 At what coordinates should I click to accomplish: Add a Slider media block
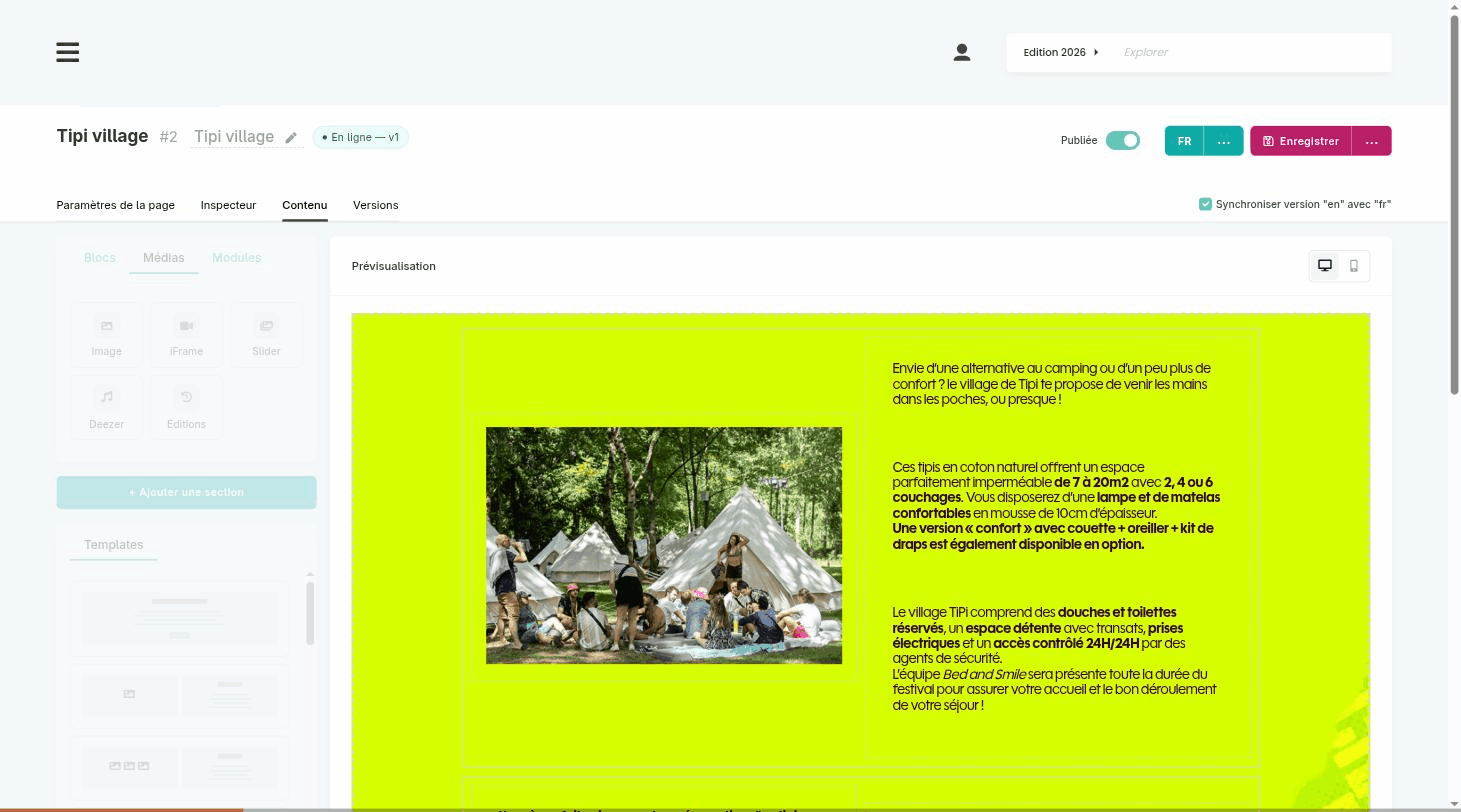266,336
